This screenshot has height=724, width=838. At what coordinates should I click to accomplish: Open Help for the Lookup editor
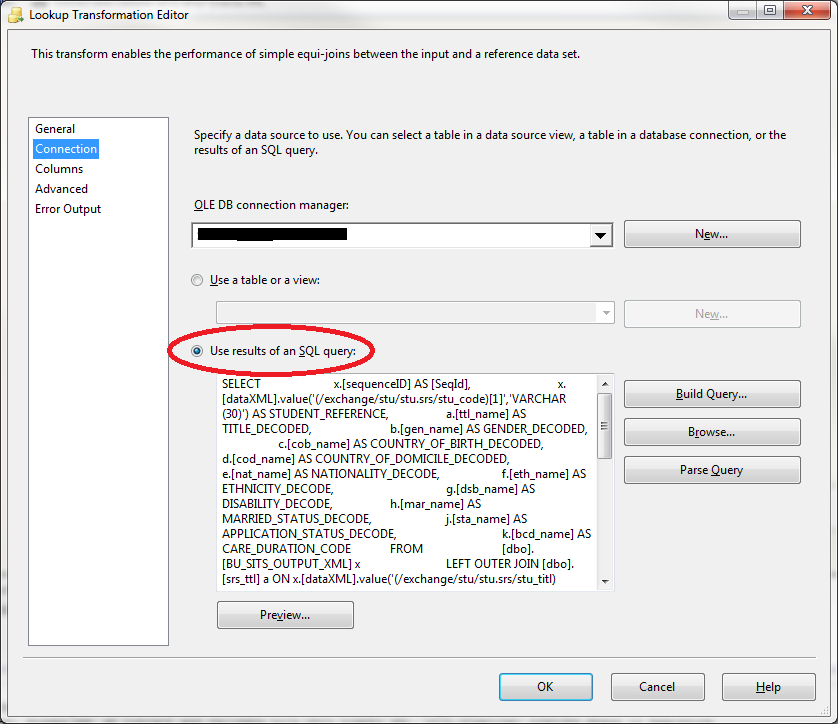(x=768, y=687)
